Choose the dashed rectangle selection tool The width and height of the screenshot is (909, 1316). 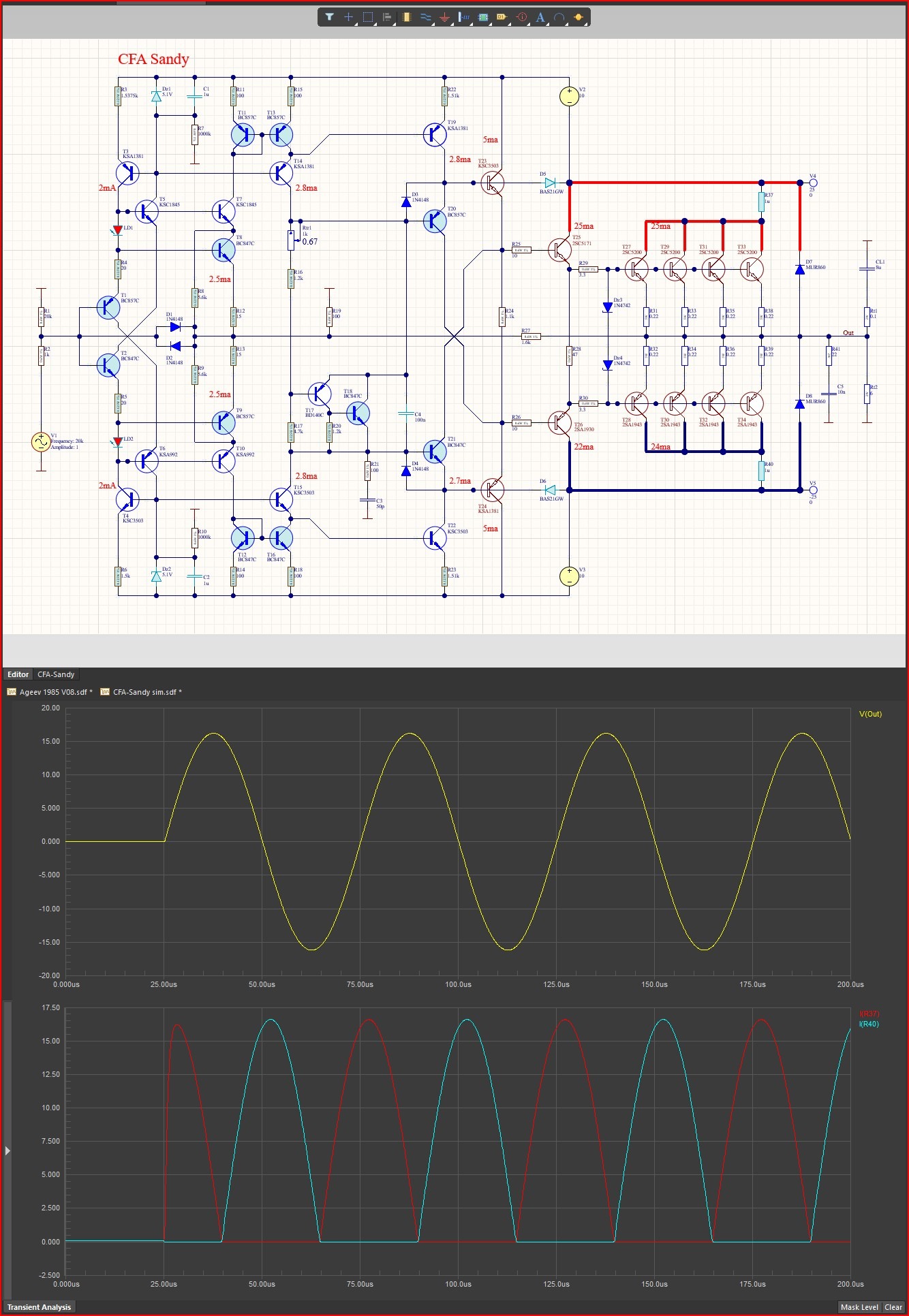pyautogui.click(x=368, y=17)
